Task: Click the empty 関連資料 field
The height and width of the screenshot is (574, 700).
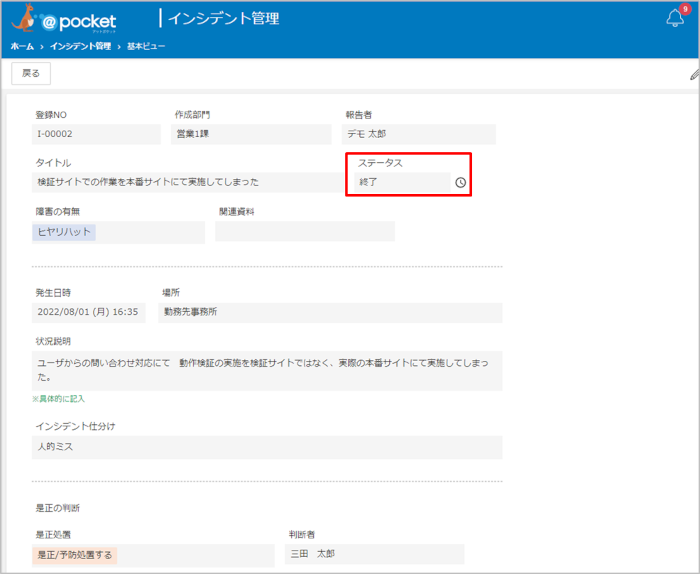Action: [x=305, y=231]
